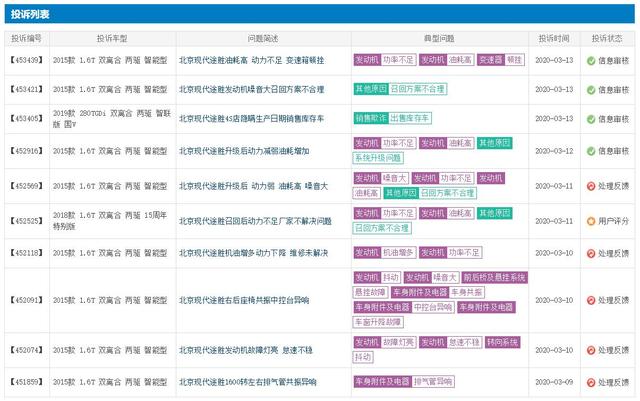The image size is (640, 401).
Task: Click 2019款 280TGDi 车型 cell
Action: pos(112,118)
